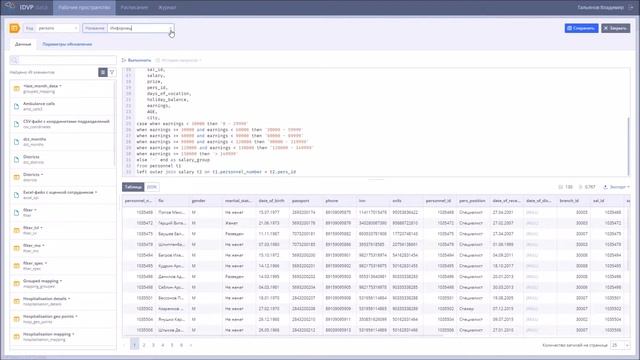Click the table icon of Hospitalisation details
This screenshot has height=360, width=640.
[17, 301]
